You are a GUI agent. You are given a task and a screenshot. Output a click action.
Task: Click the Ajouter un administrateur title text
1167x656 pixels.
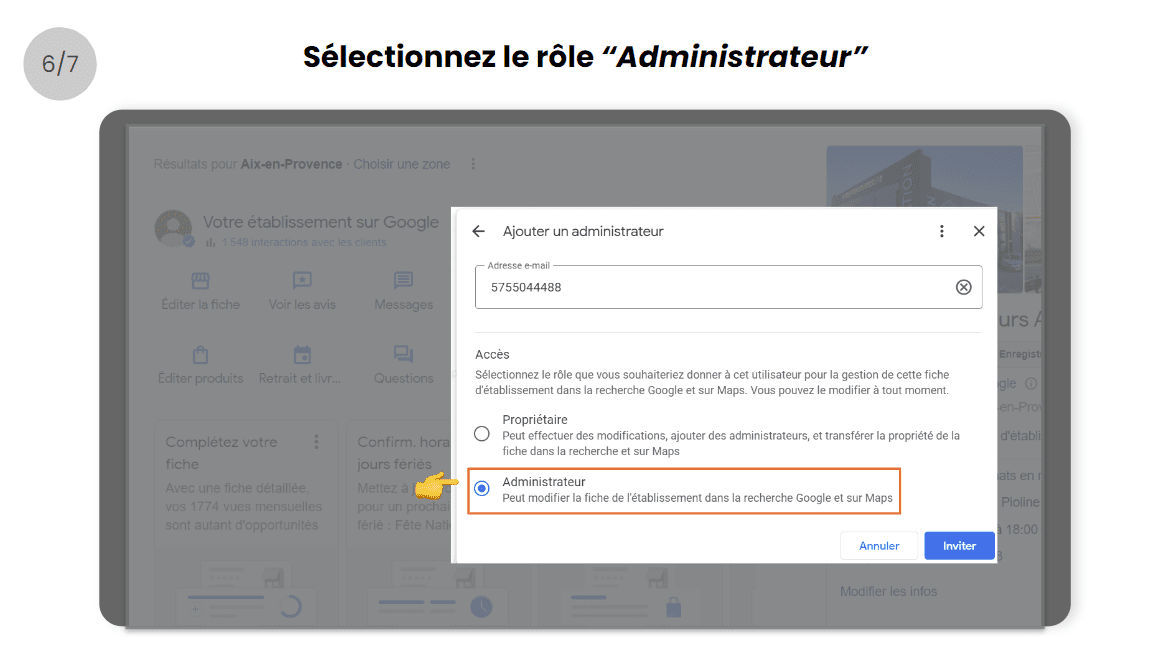(x=583, y=232)
